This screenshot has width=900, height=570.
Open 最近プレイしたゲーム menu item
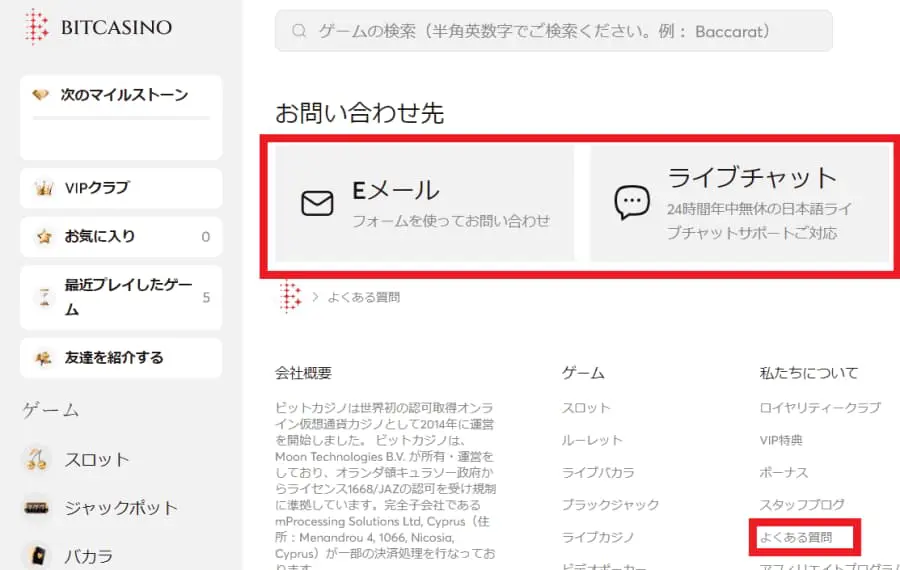pyautogui.click(x=121, y=297)
